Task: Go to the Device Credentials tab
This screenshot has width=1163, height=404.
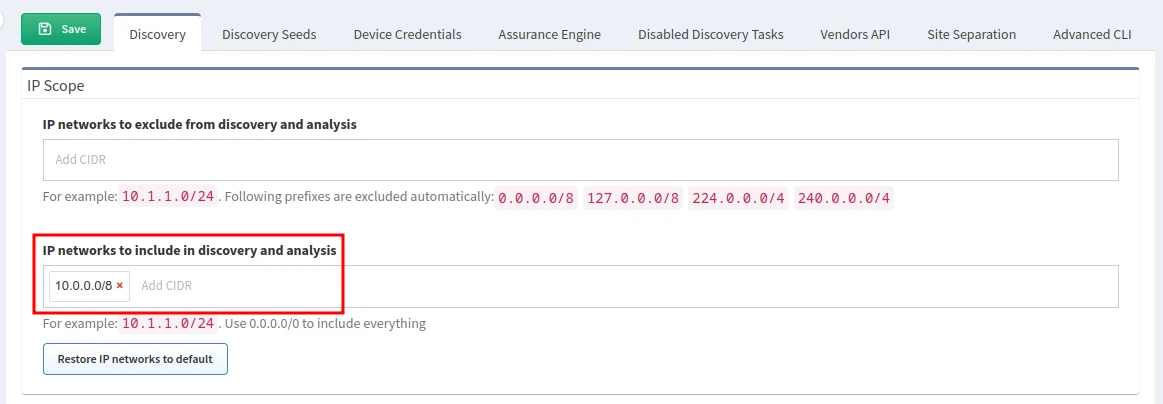Action: click(x=407, y=34)
